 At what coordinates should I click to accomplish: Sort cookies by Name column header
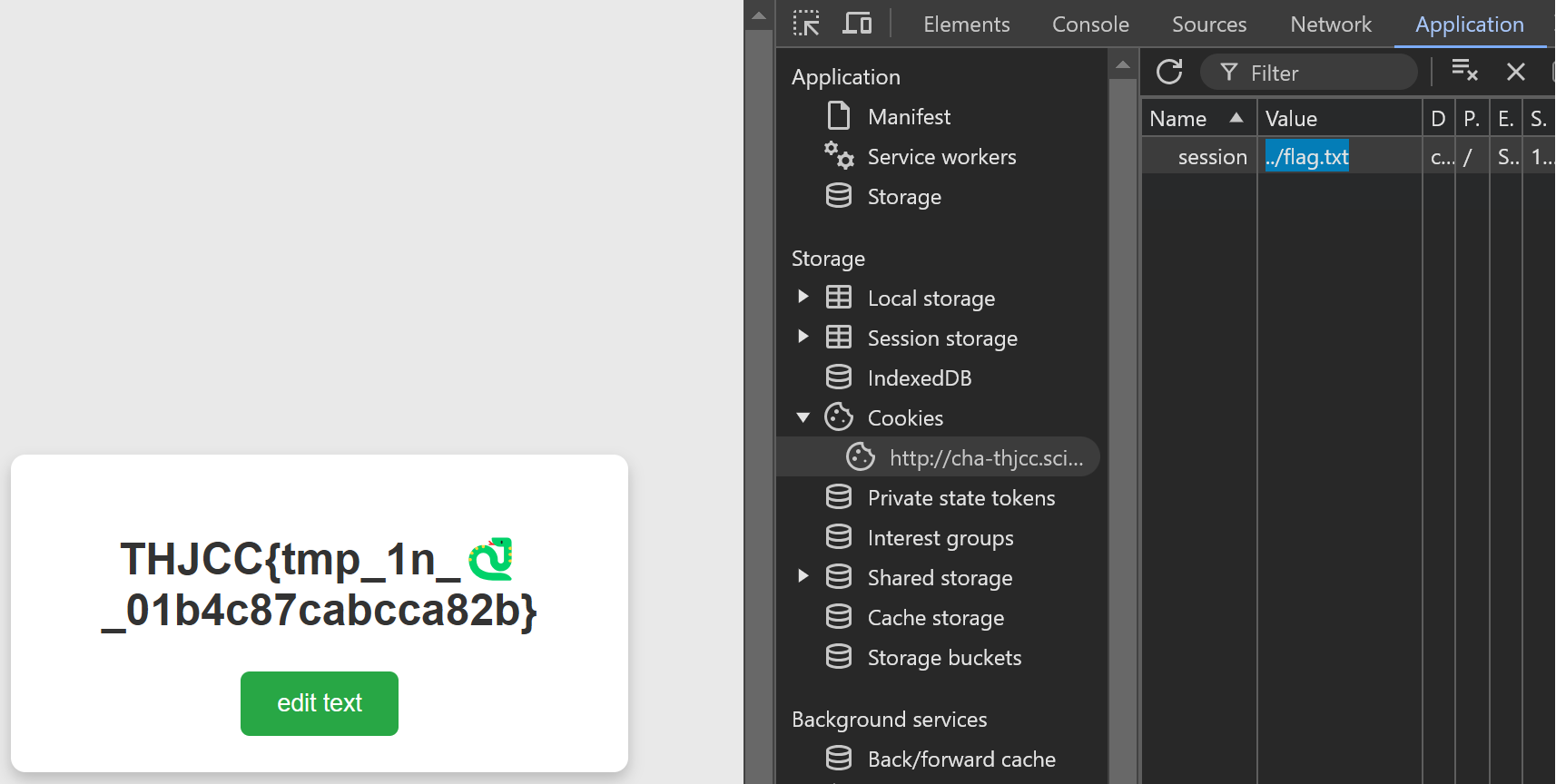click(1178, 119)
